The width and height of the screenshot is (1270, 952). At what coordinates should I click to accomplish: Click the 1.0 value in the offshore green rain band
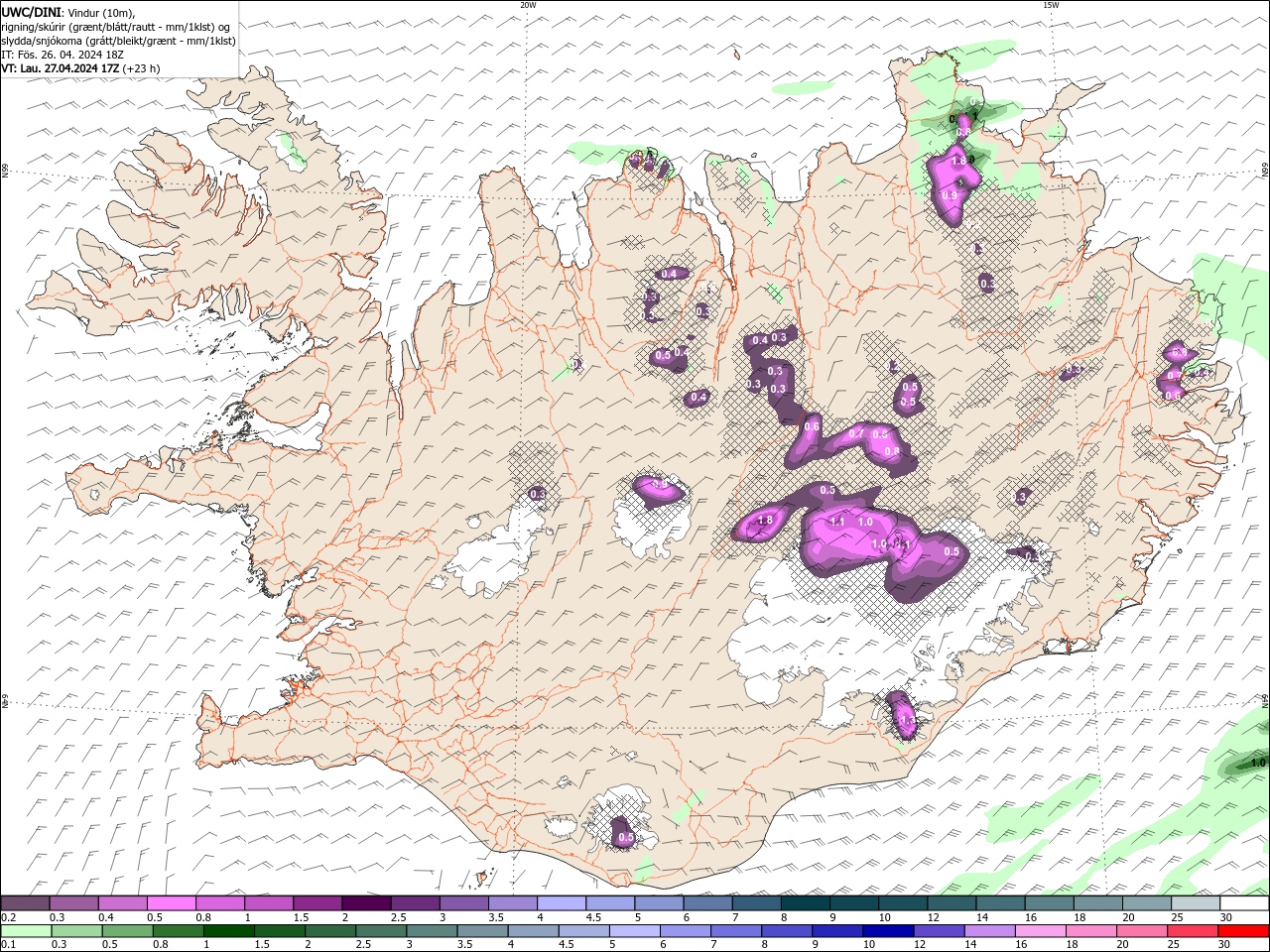click(1258, 763)
